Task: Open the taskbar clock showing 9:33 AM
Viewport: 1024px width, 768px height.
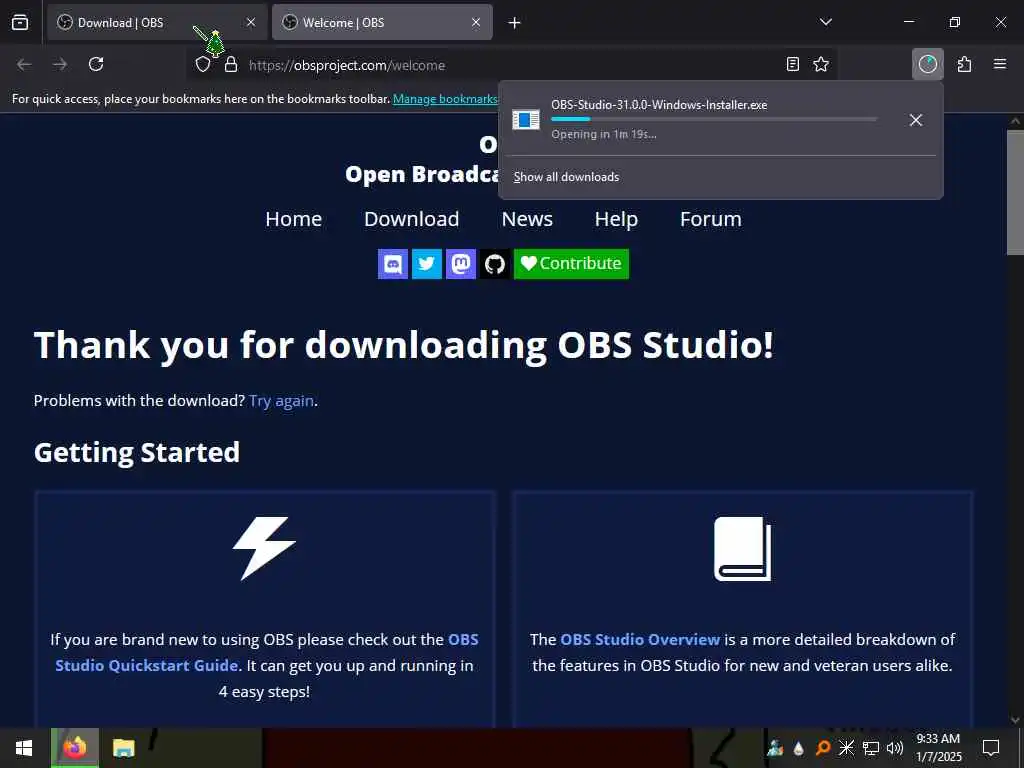Action: tap(938, 748)
